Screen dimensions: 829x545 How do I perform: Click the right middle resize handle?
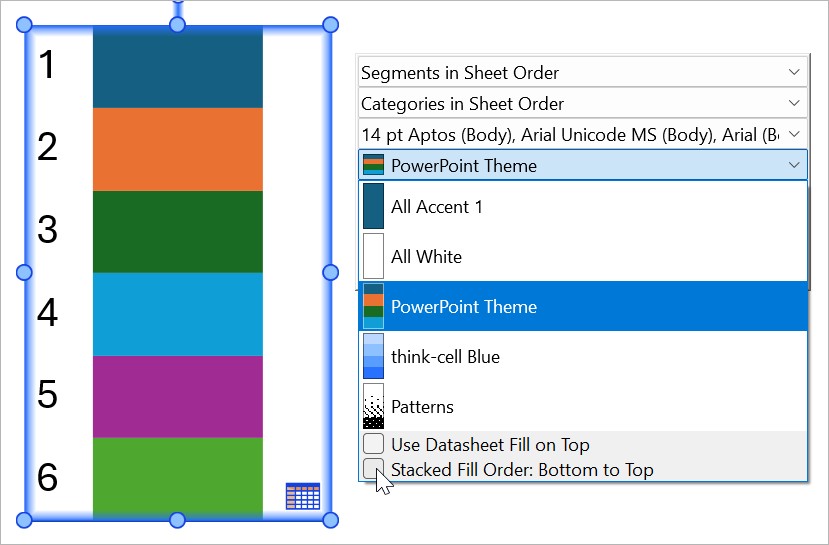331,272
